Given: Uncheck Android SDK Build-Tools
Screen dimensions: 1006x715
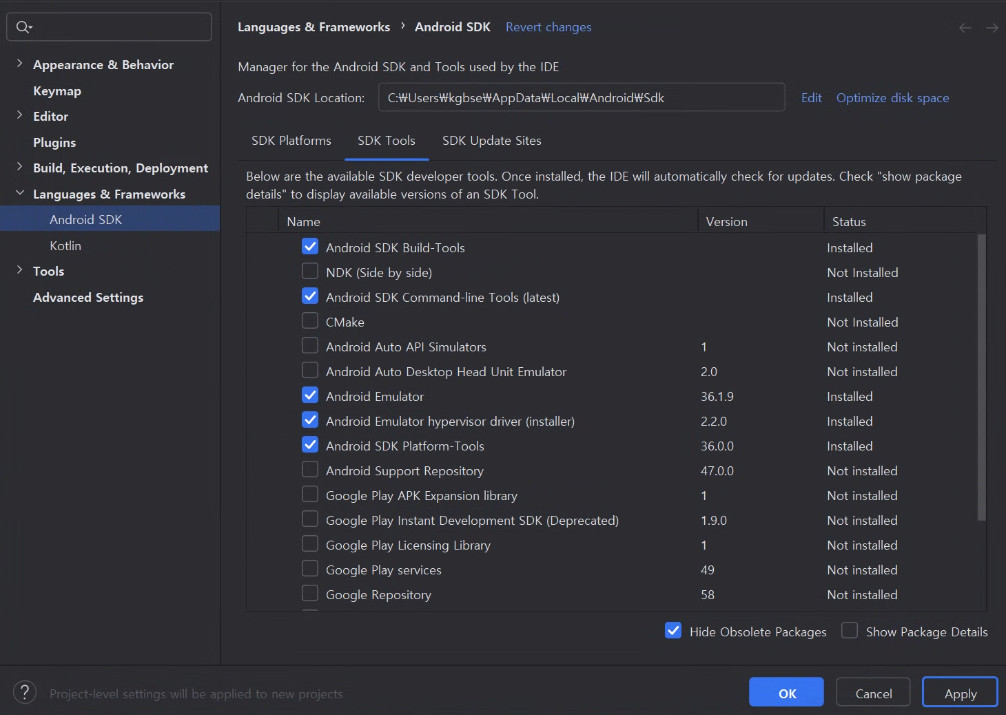Looking at the screenshot, I should pyautogui.click(x=310, y=246).
